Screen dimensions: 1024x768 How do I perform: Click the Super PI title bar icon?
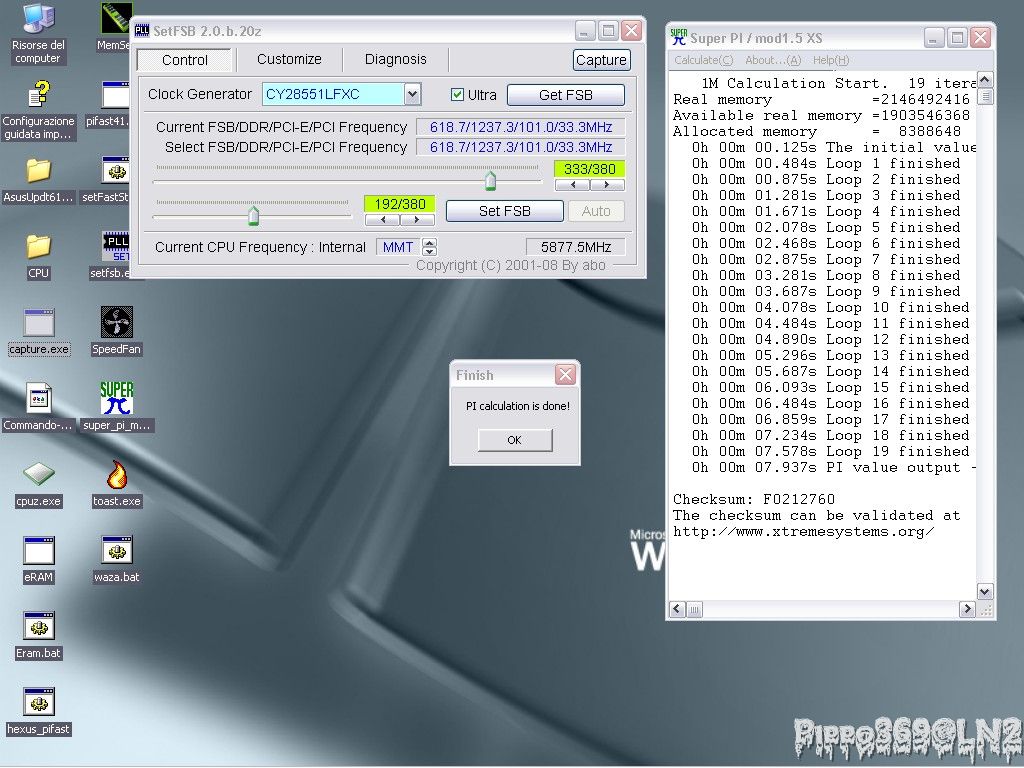tap(679, 37)
